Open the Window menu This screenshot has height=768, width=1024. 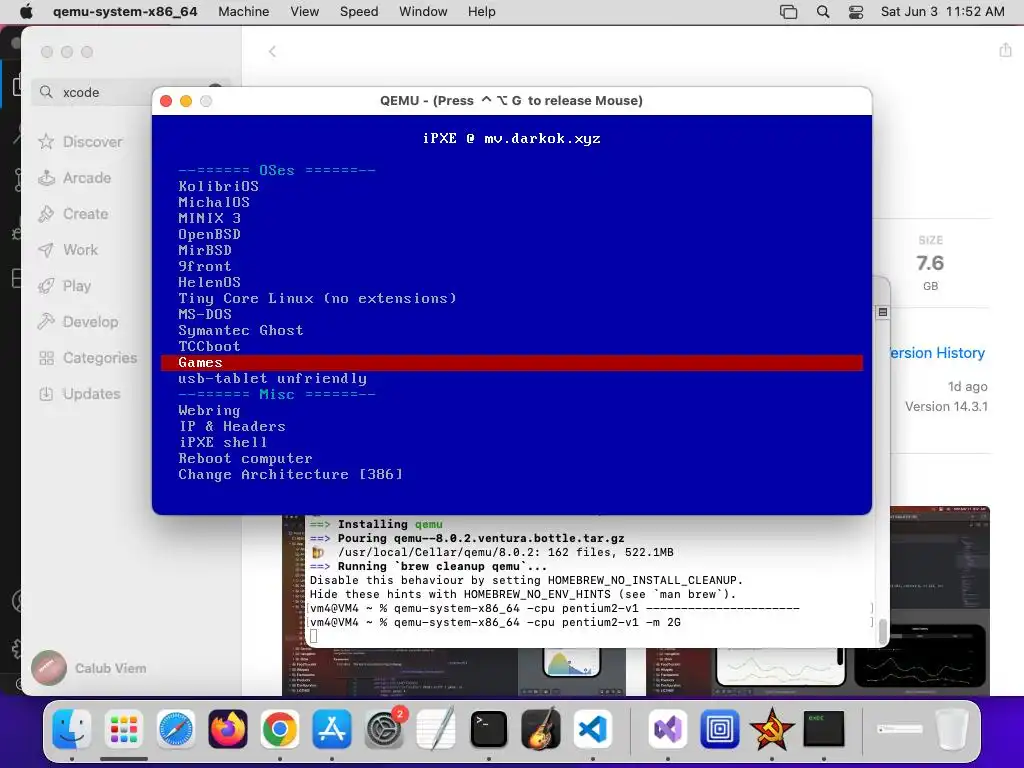coord(423,12)
